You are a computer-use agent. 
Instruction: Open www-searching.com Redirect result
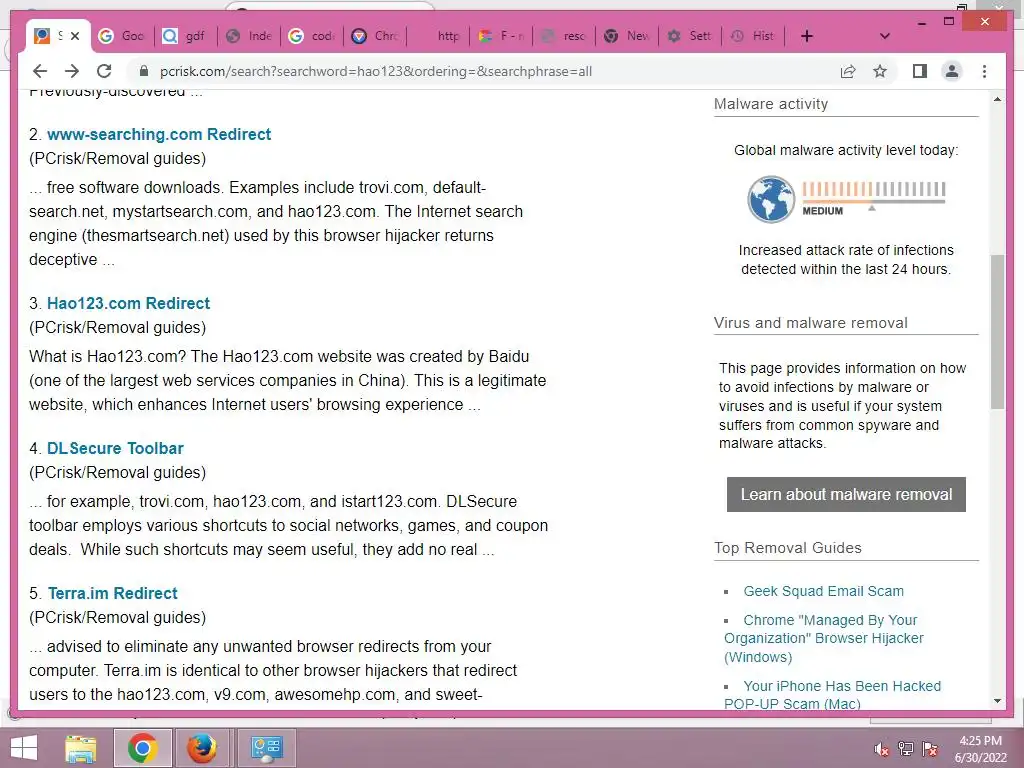pos(159,134)
